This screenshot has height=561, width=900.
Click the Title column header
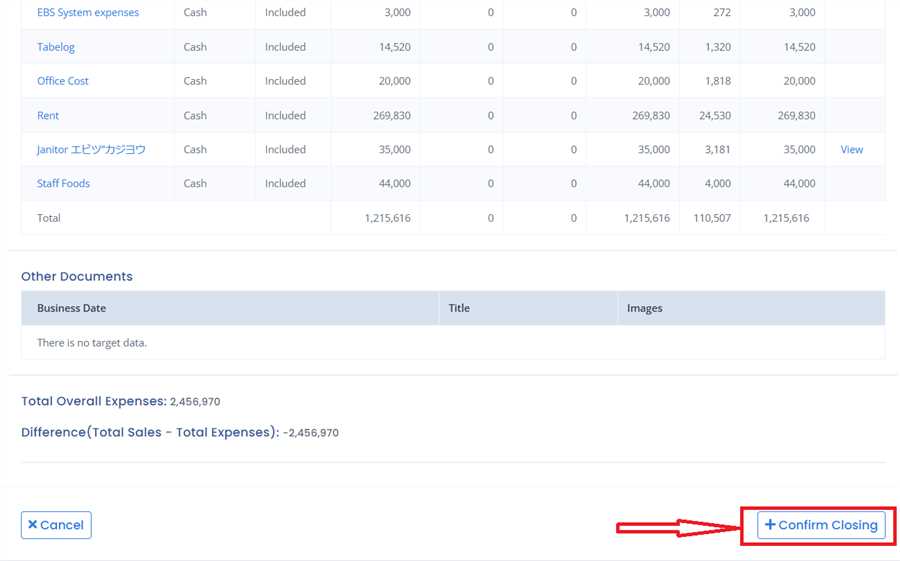tap(459, 308)
